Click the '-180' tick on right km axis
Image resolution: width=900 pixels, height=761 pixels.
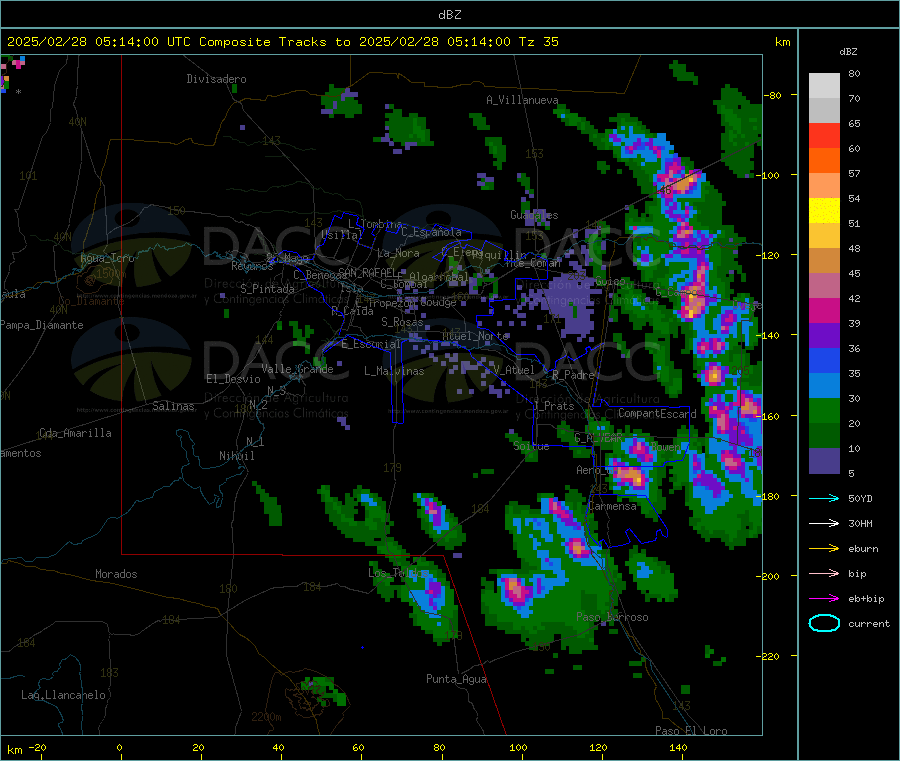(769, 496)
